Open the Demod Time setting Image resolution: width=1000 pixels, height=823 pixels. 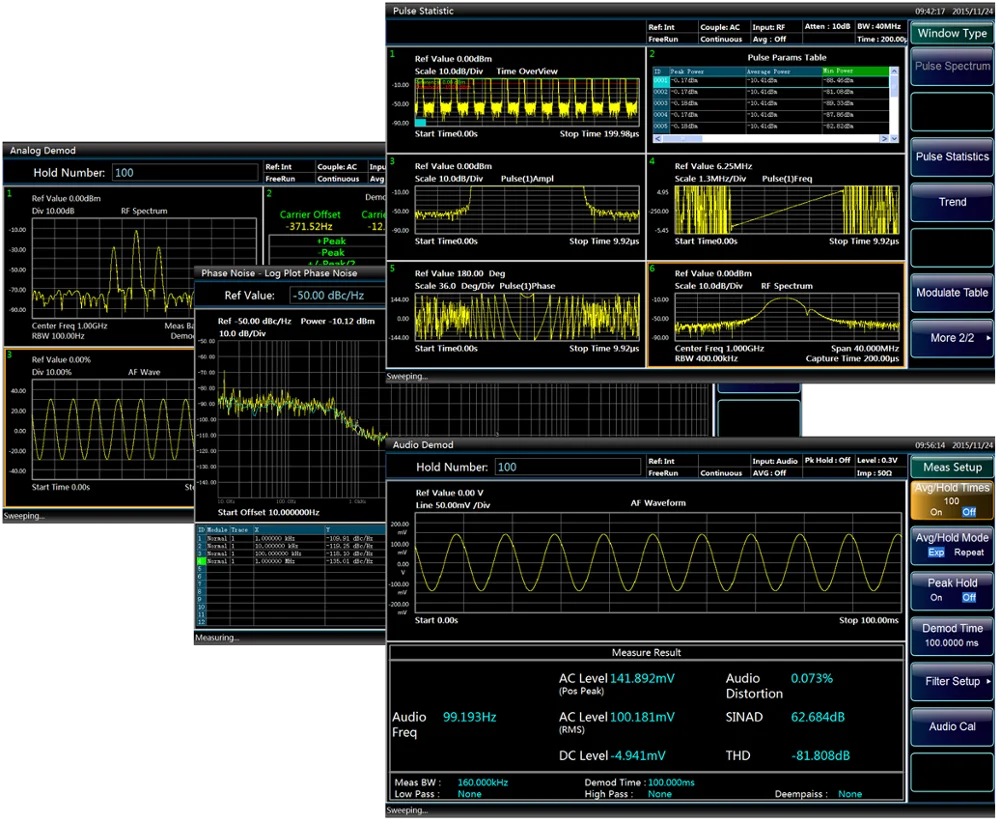952,635
